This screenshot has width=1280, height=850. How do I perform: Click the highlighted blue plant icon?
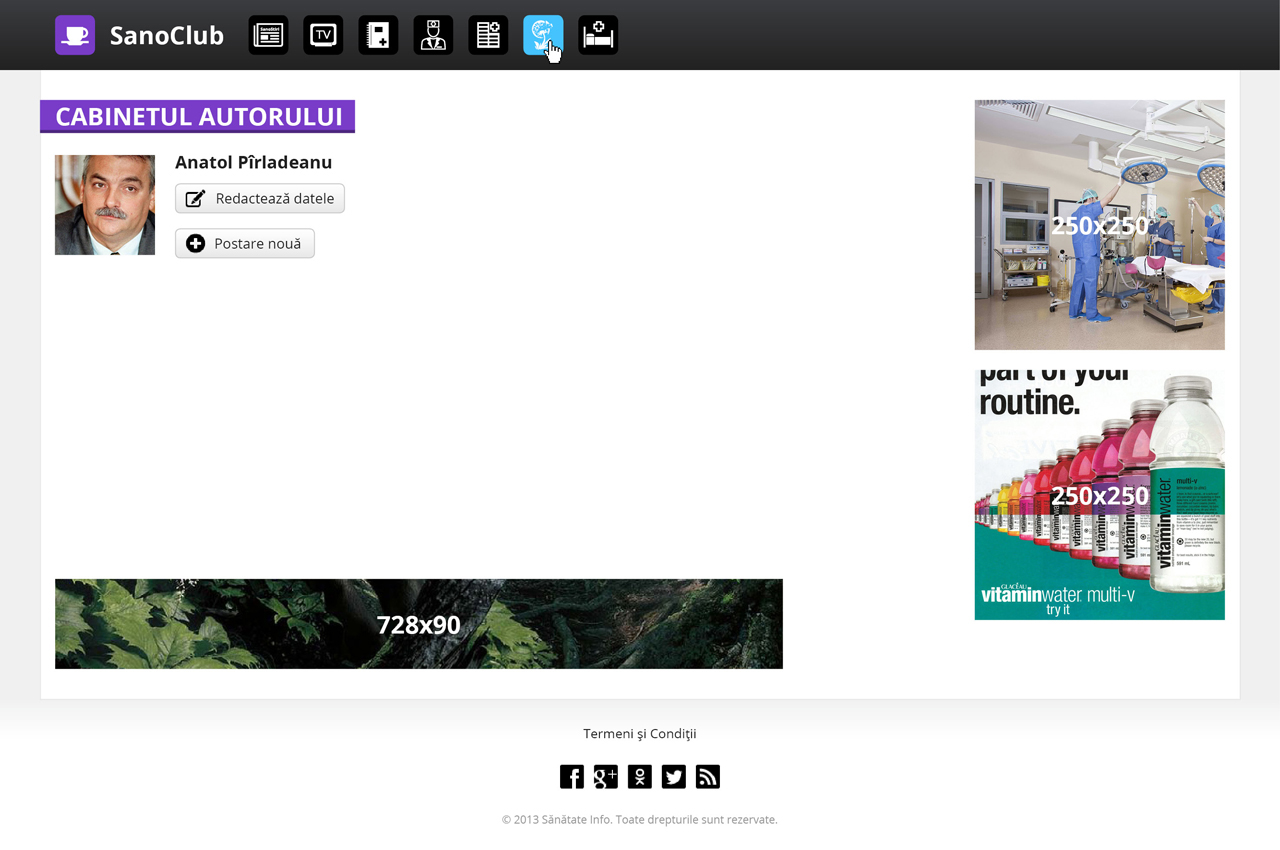(543, 35)
